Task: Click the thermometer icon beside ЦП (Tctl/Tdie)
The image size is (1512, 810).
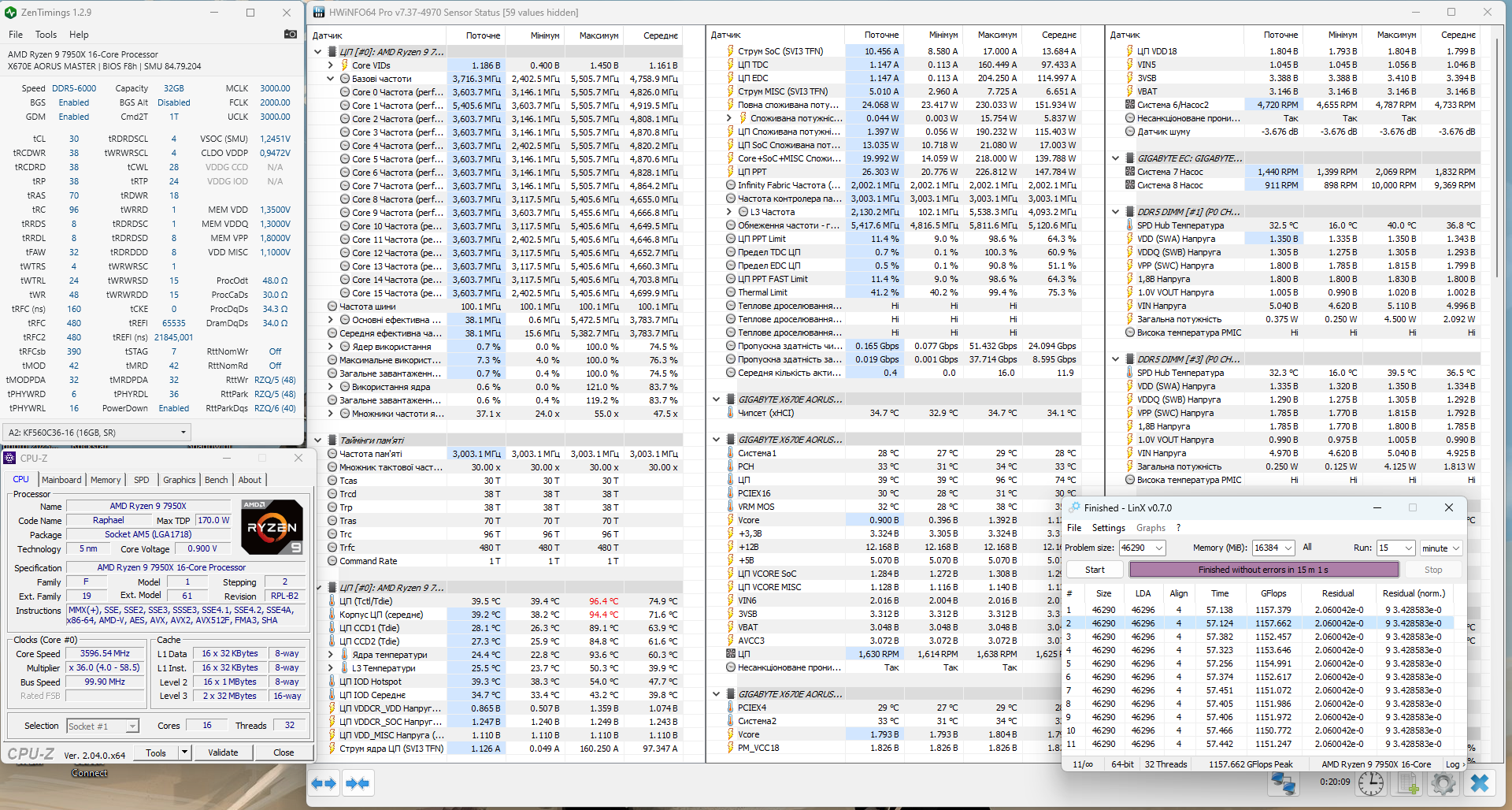Action: click(332, 601)
